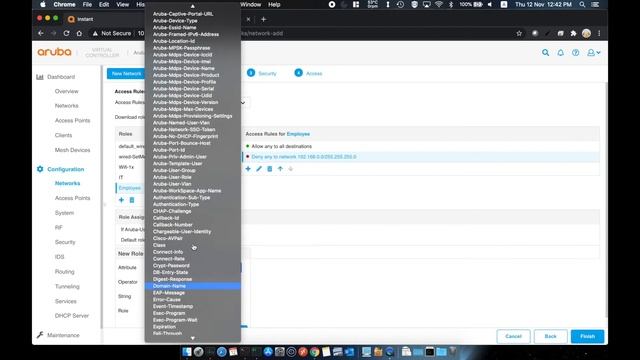
Task: Delete selected role trash icon
Action: (132, 200)
